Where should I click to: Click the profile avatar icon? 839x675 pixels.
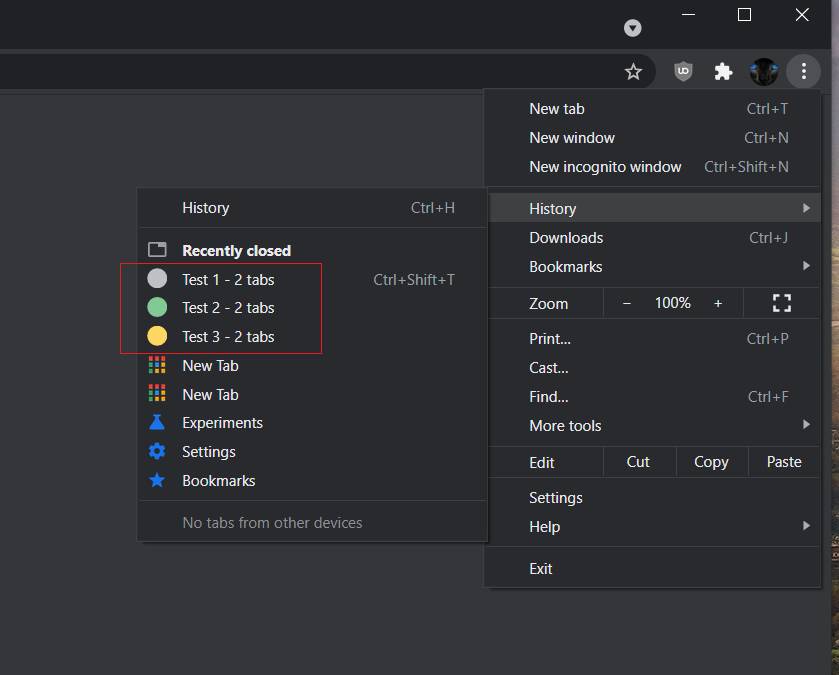pyautogui.click(x=764, y=71)
